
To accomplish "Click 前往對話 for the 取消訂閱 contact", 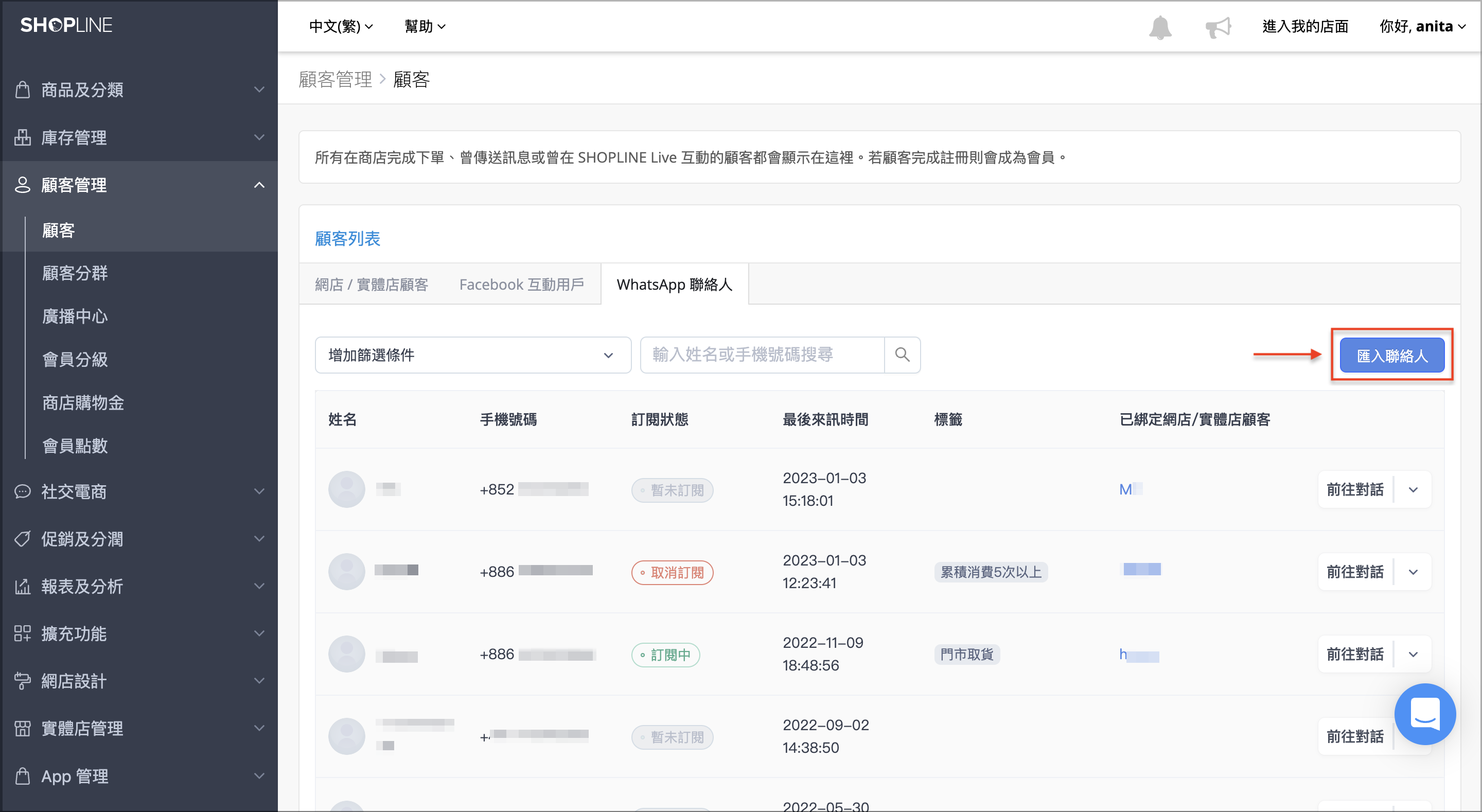I will pyautogui.click(x=1355, y=572).
